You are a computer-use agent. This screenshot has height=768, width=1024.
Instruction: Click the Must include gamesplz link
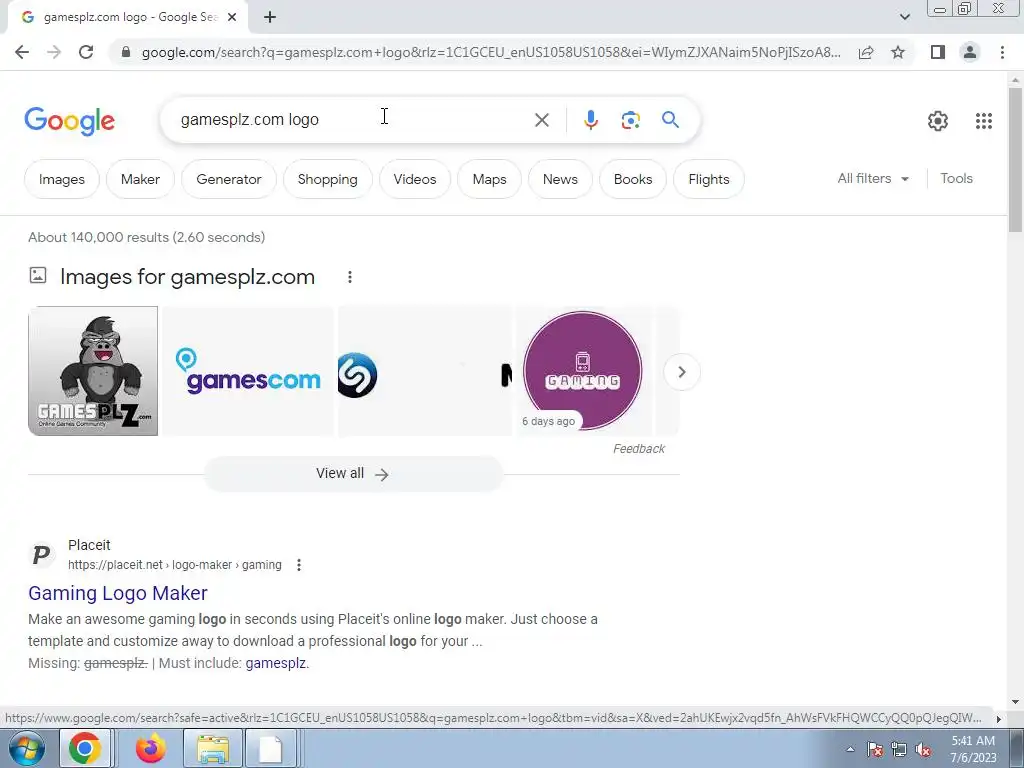(276, 663)
